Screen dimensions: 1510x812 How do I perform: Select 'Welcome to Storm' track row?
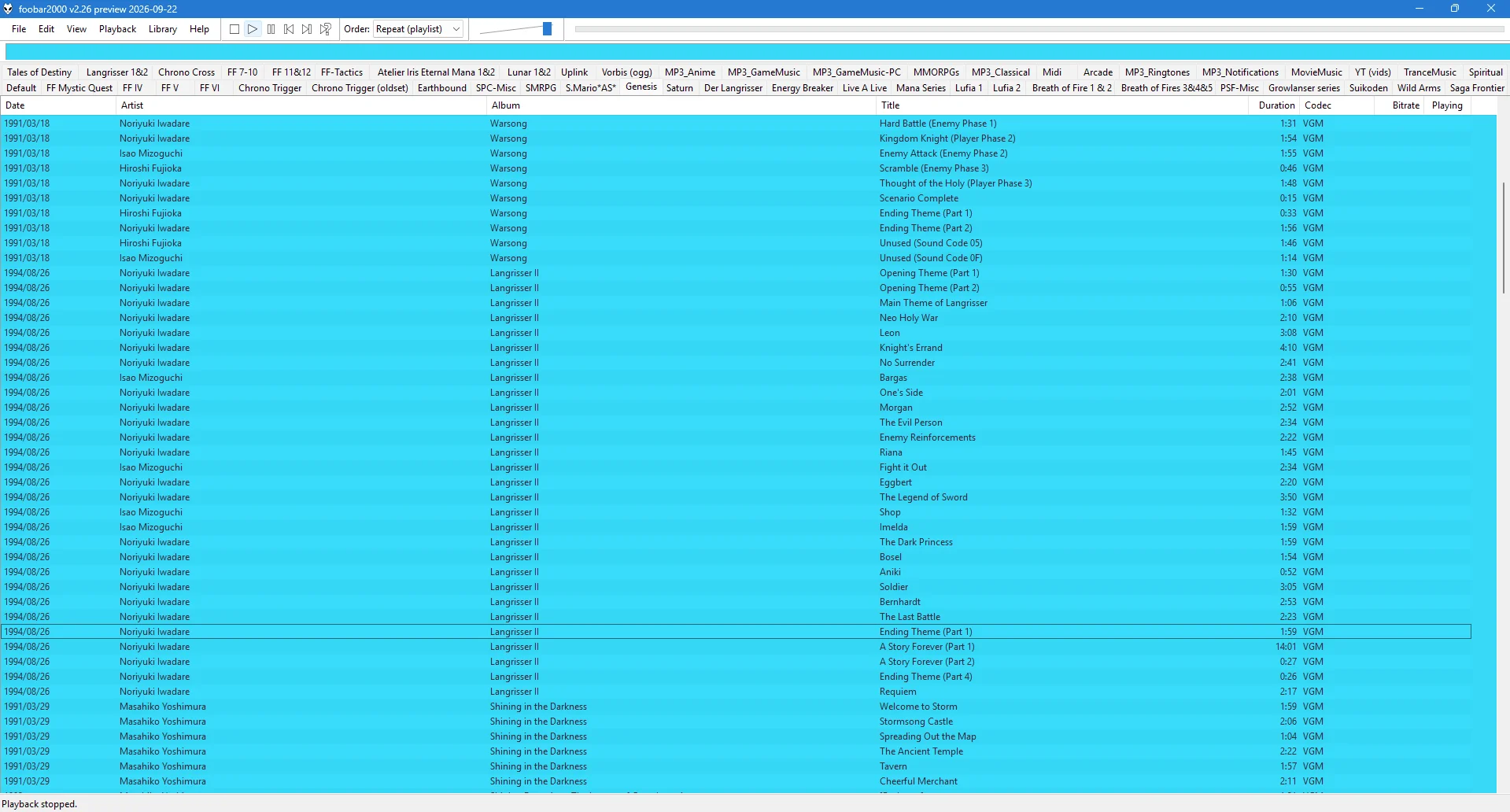pyautogui.click(x=736, y=707)
